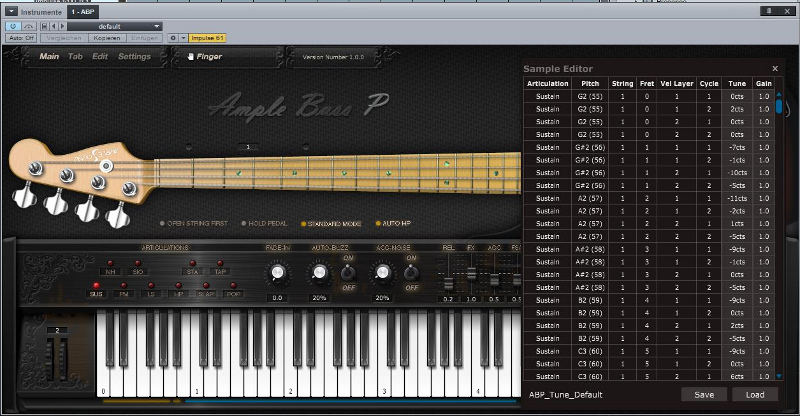Open the default preset dropdown

[115, 26]
